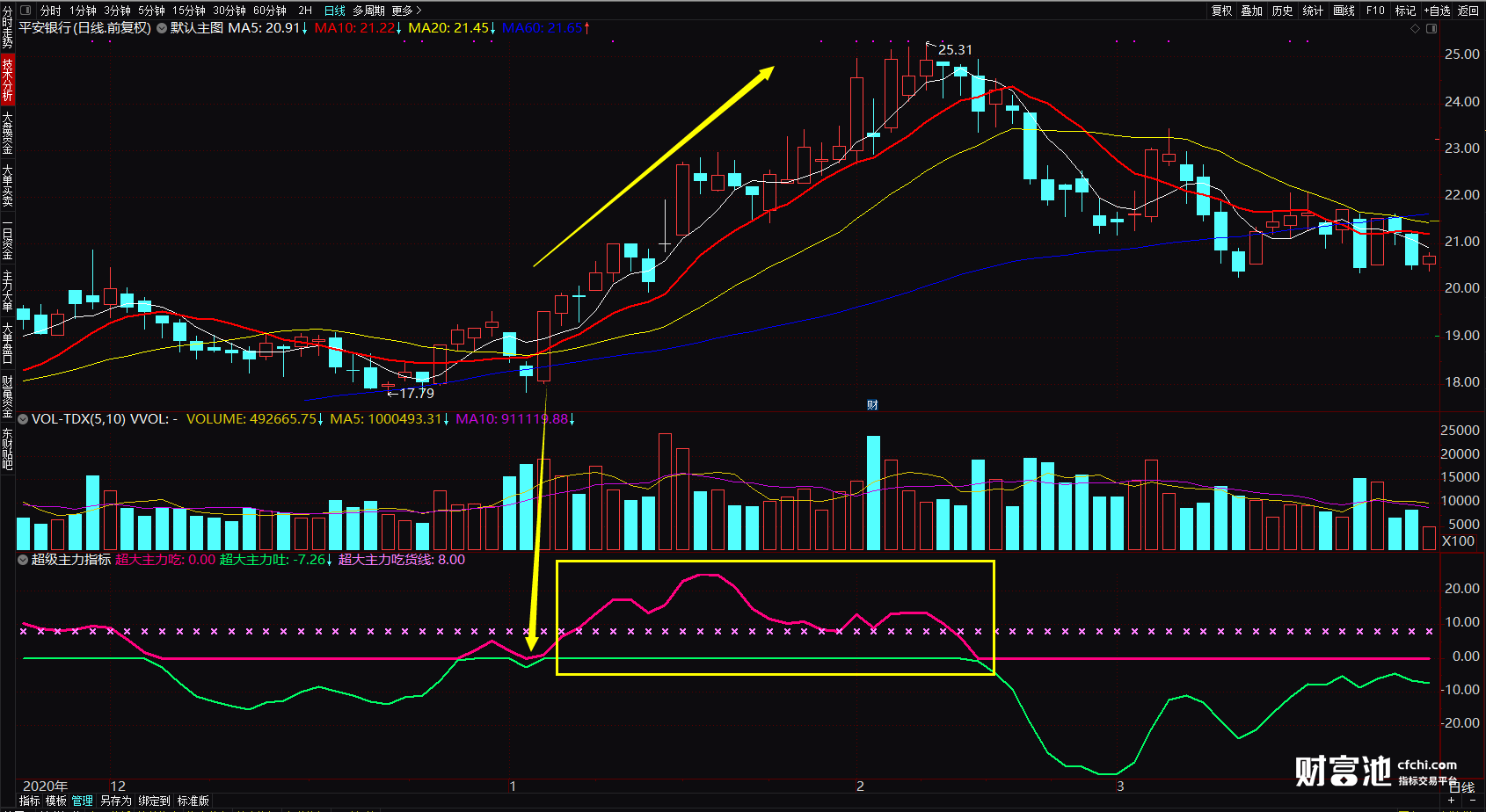Click the diamond icon at chart top-right

(x=1415, y=29)
